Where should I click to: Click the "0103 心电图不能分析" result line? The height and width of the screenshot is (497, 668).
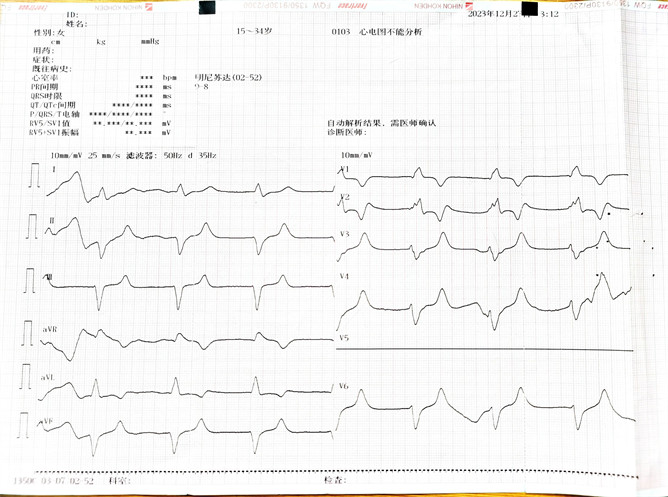point(377,32)
